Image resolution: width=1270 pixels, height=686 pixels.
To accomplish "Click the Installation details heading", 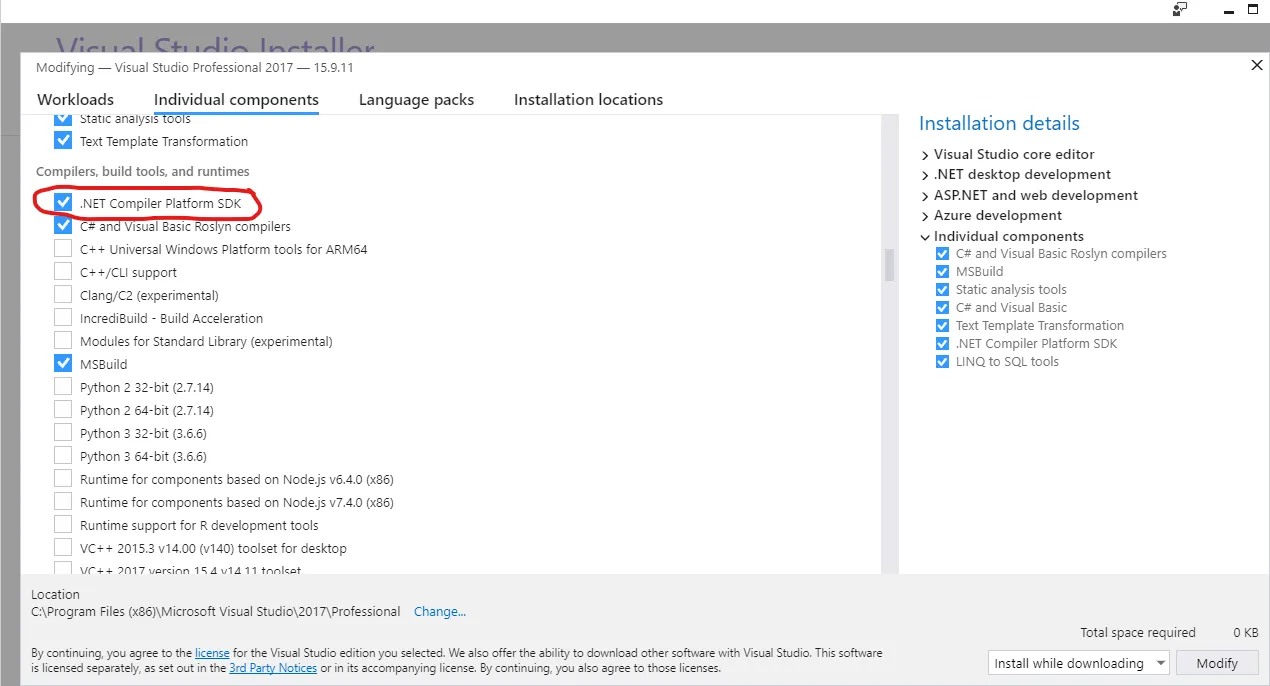I will pos(999,124).
